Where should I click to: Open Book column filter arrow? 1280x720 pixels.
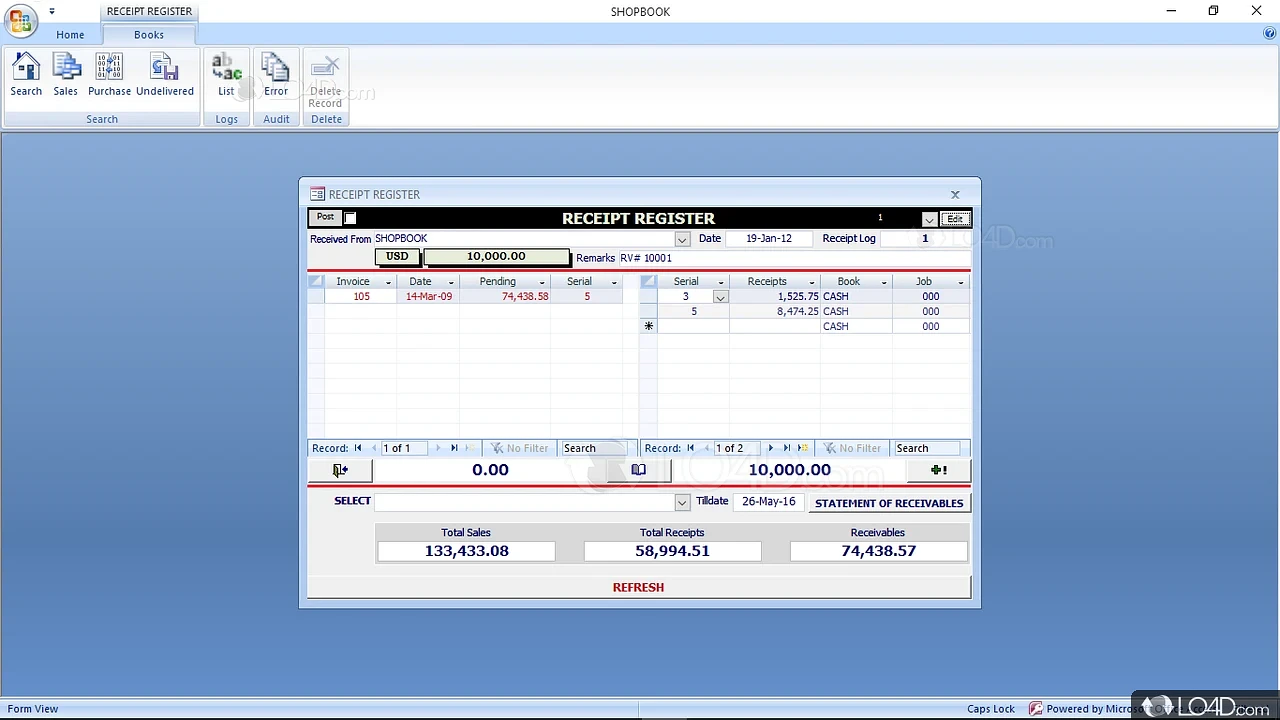point(884,282)
